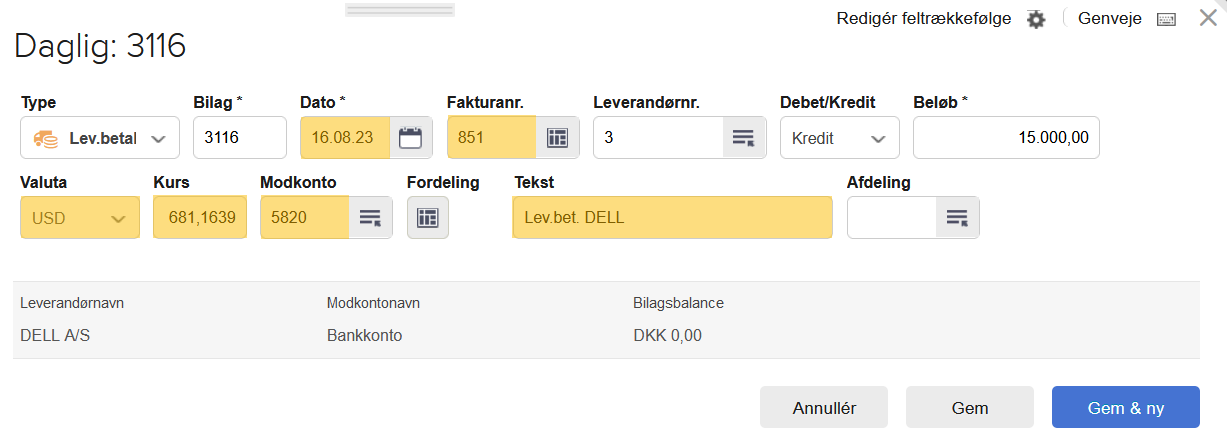The width and height of the screenshot is (1227, 446).
Task: Click the keyboard icon next to Genveje
Action: (x=1166, y=19)
